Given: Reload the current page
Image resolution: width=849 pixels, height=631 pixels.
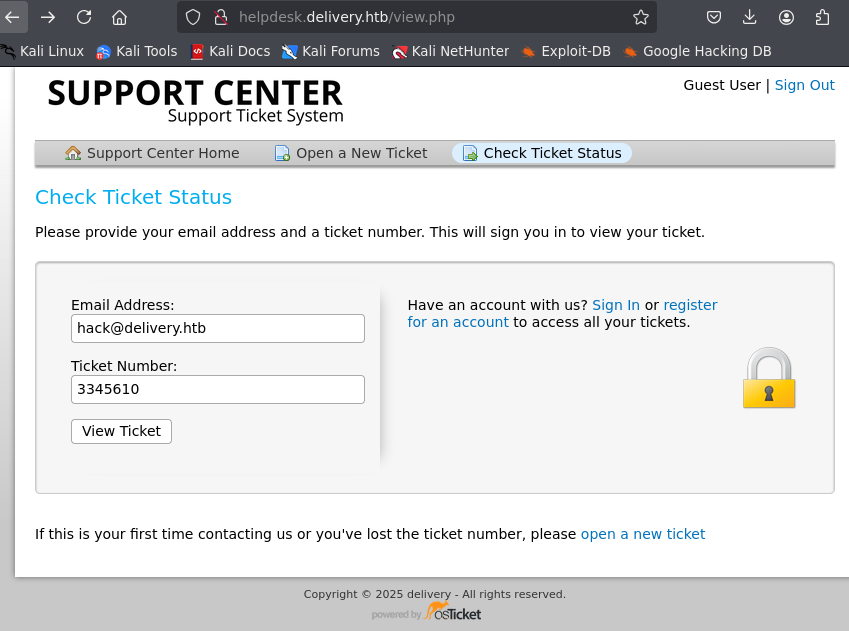Looking at the screenshot, I should click(x=84, y=17).
